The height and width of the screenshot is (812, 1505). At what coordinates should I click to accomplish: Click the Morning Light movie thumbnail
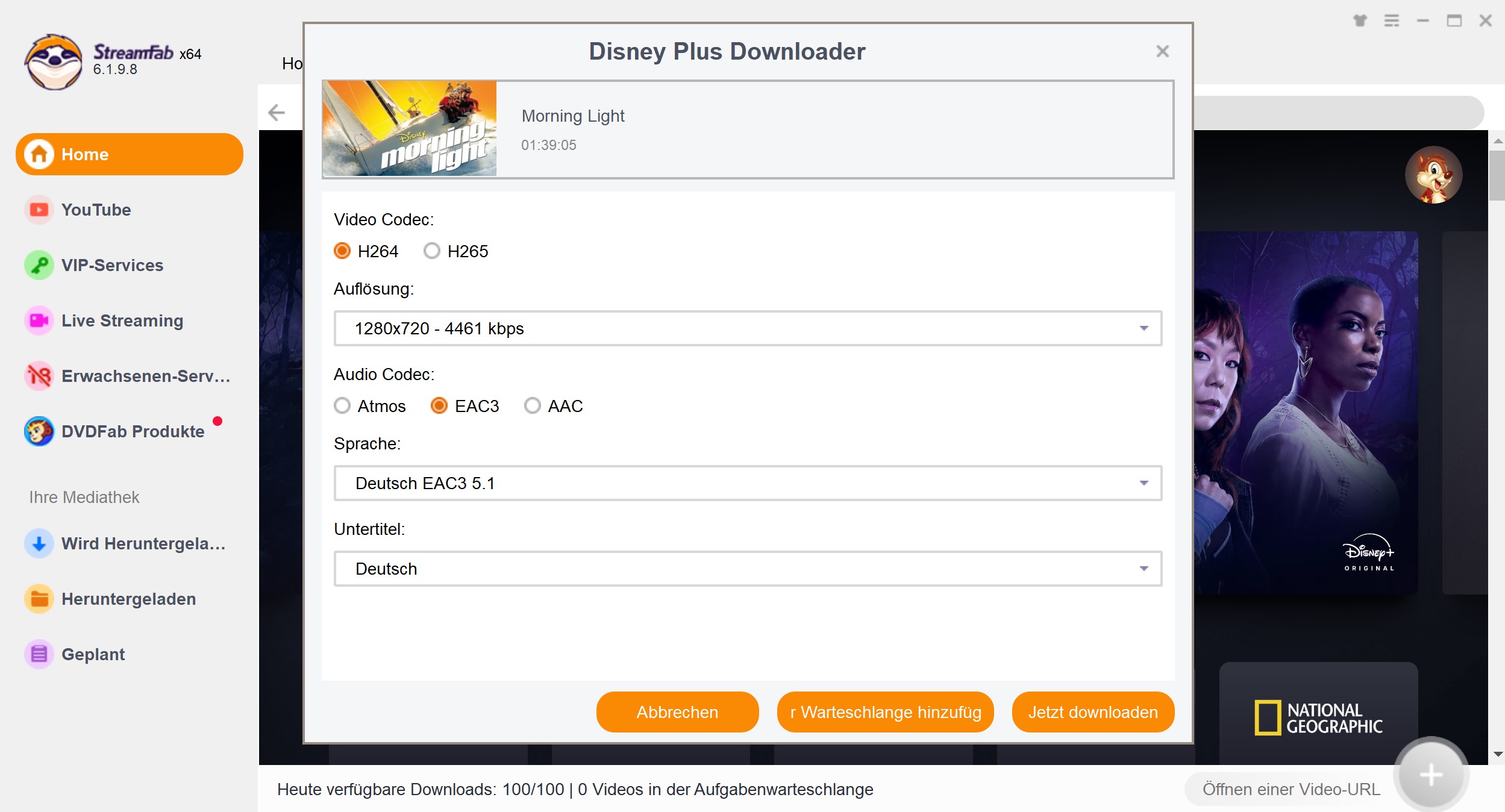point(410,128)
